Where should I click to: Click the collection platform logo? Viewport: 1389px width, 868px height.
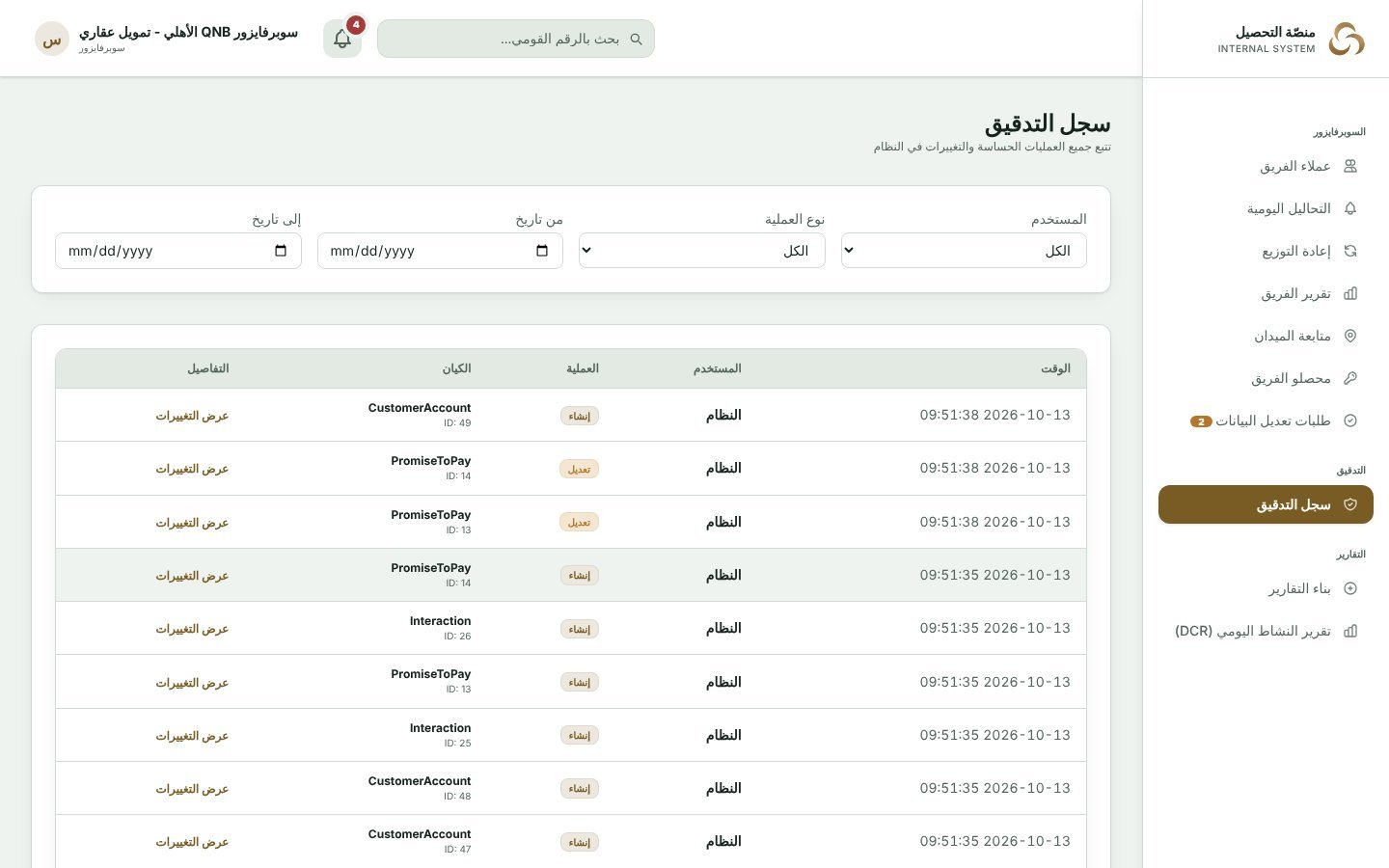pos(1347,39)
